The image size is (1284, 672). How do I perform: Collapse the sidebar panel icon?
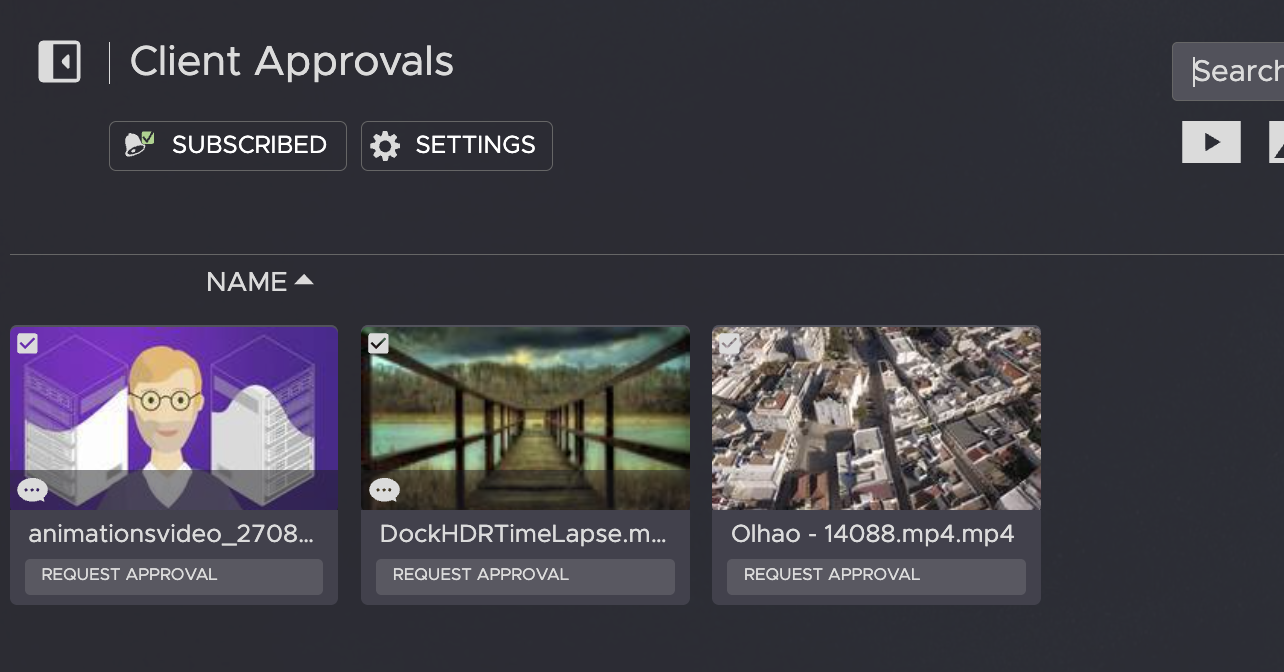point(59,62)
